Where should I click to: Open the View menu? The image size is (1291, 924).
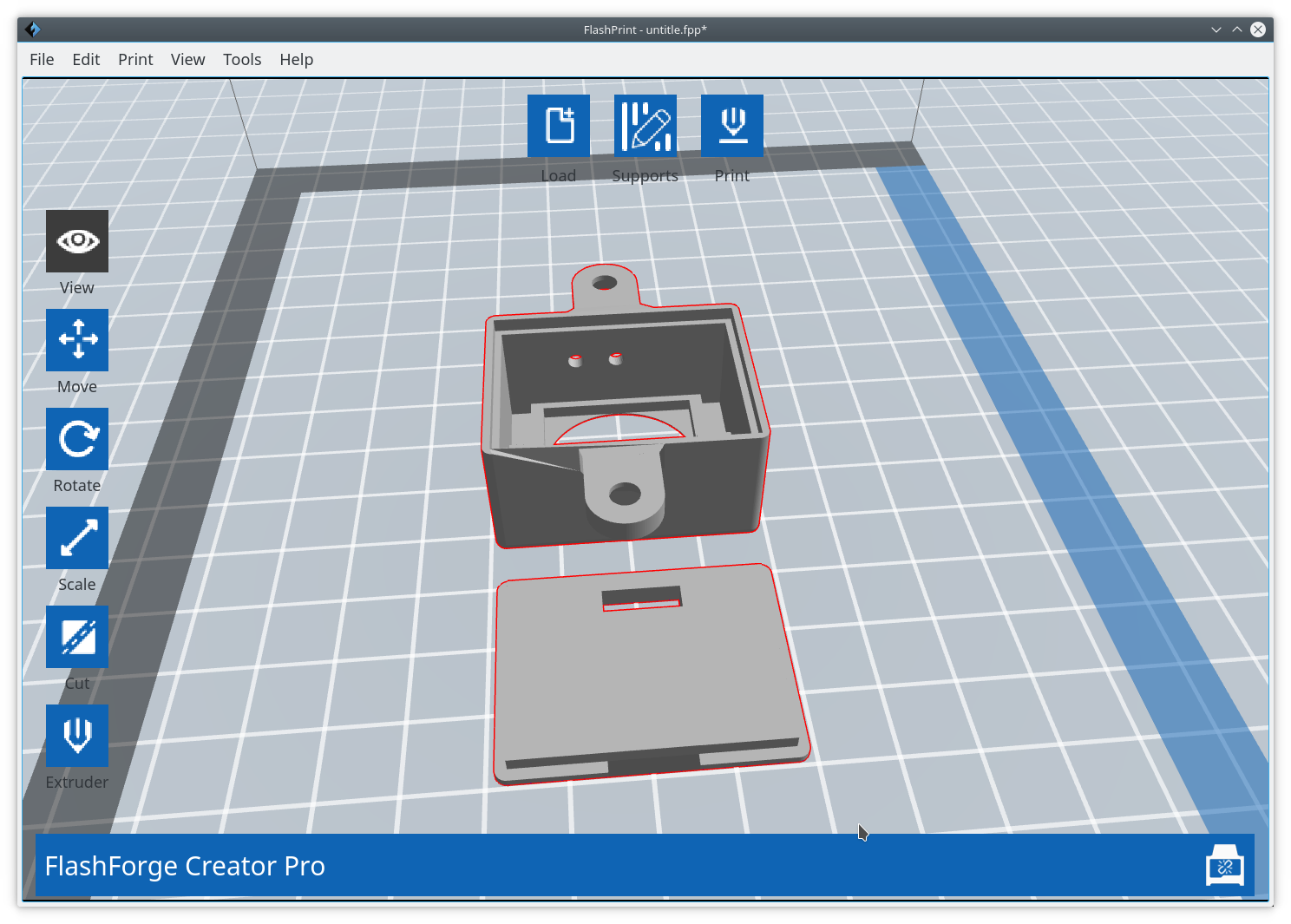[187, 60]
